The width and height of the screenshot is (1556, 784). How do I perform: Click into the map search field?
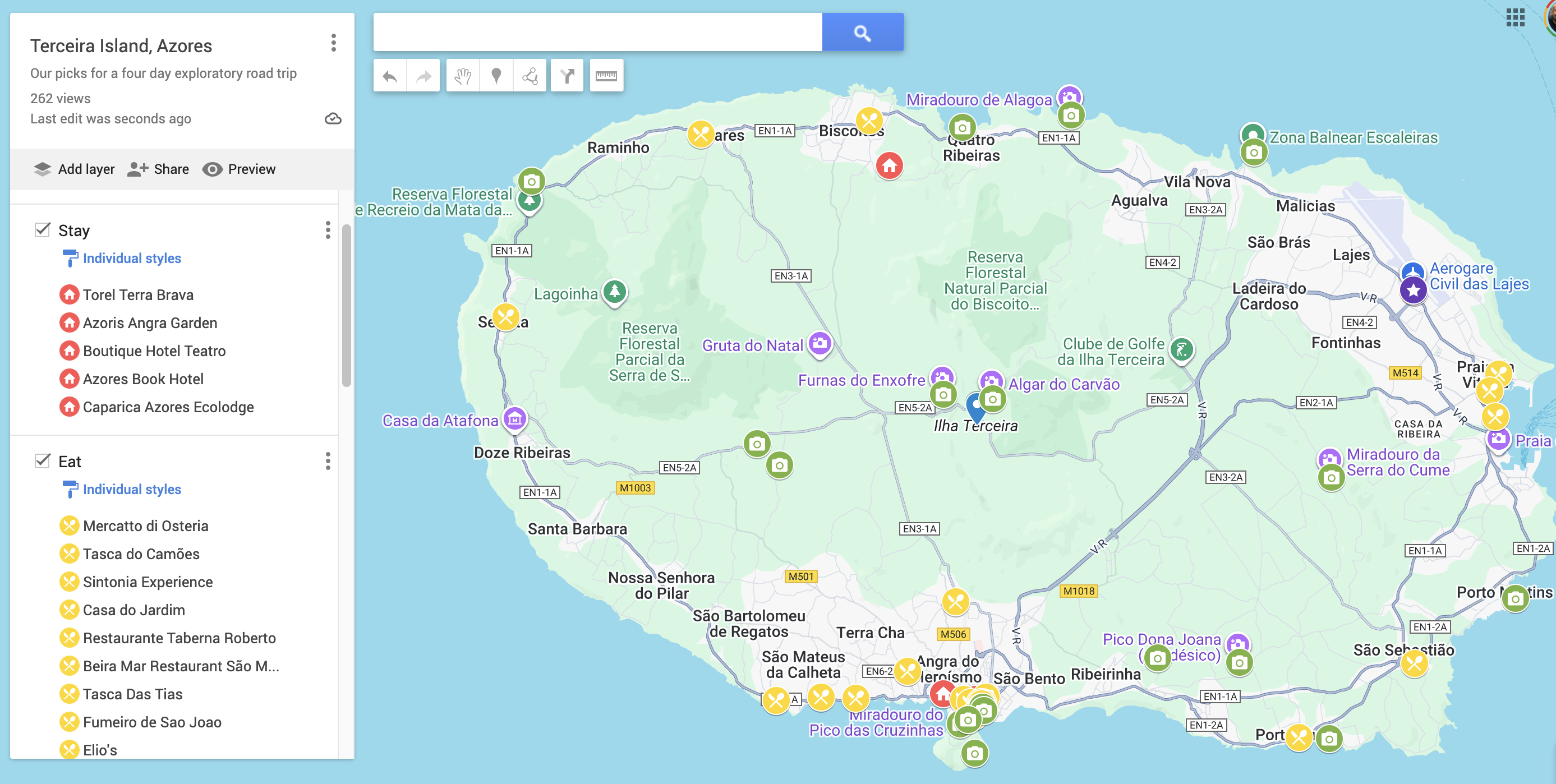point(597,33)
